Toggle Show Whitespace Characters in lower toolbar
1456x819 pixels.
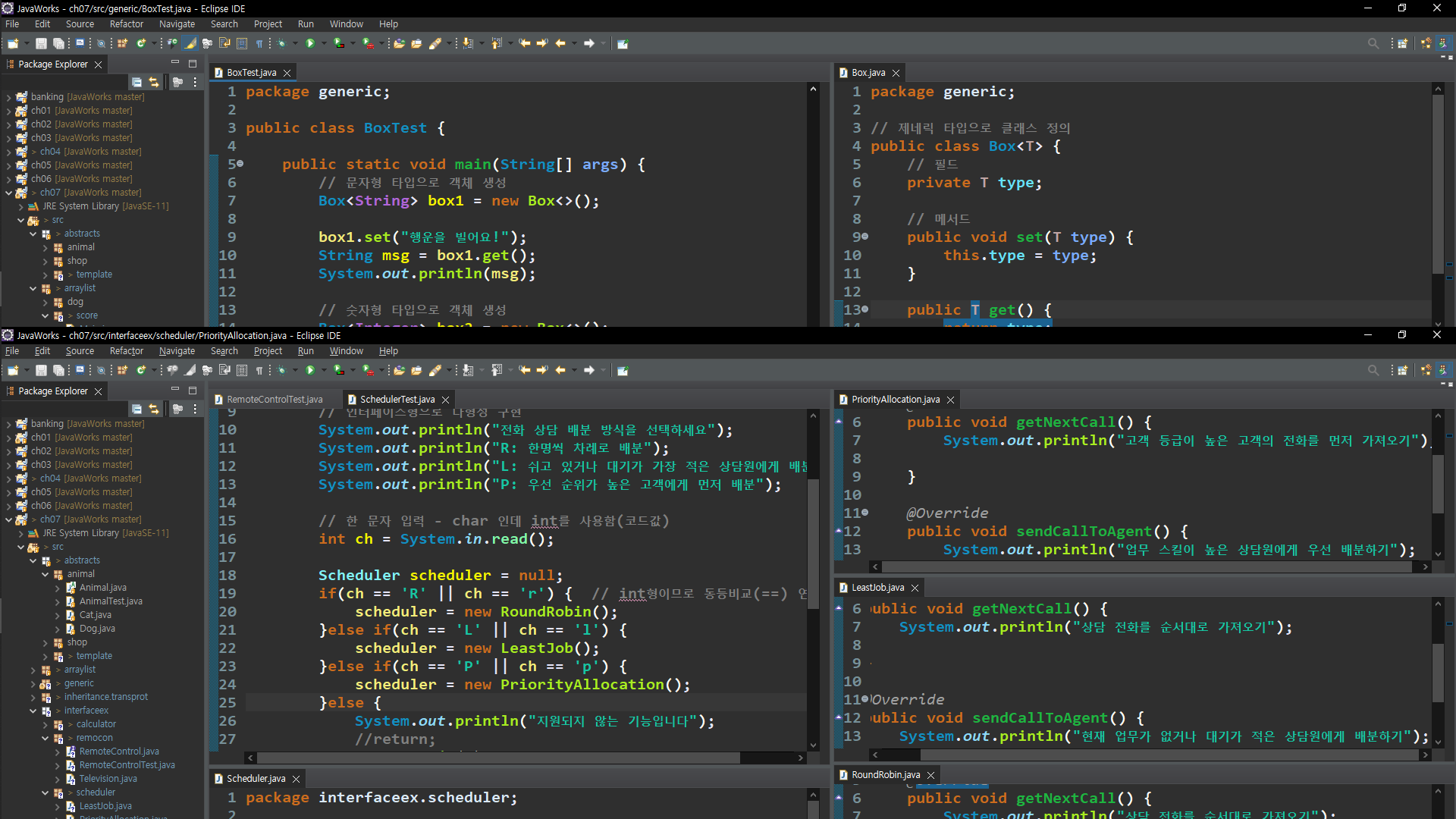259,370
